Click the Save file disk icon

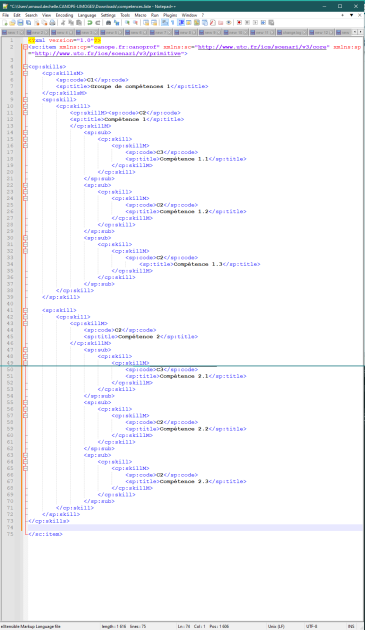(x=20, y=22)
